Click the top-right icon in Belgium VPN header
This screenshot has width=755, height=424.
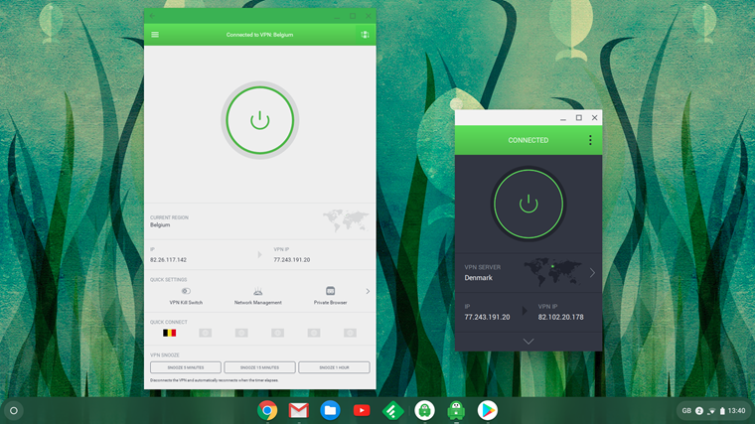pyautogui.click(x=365, y=35)
